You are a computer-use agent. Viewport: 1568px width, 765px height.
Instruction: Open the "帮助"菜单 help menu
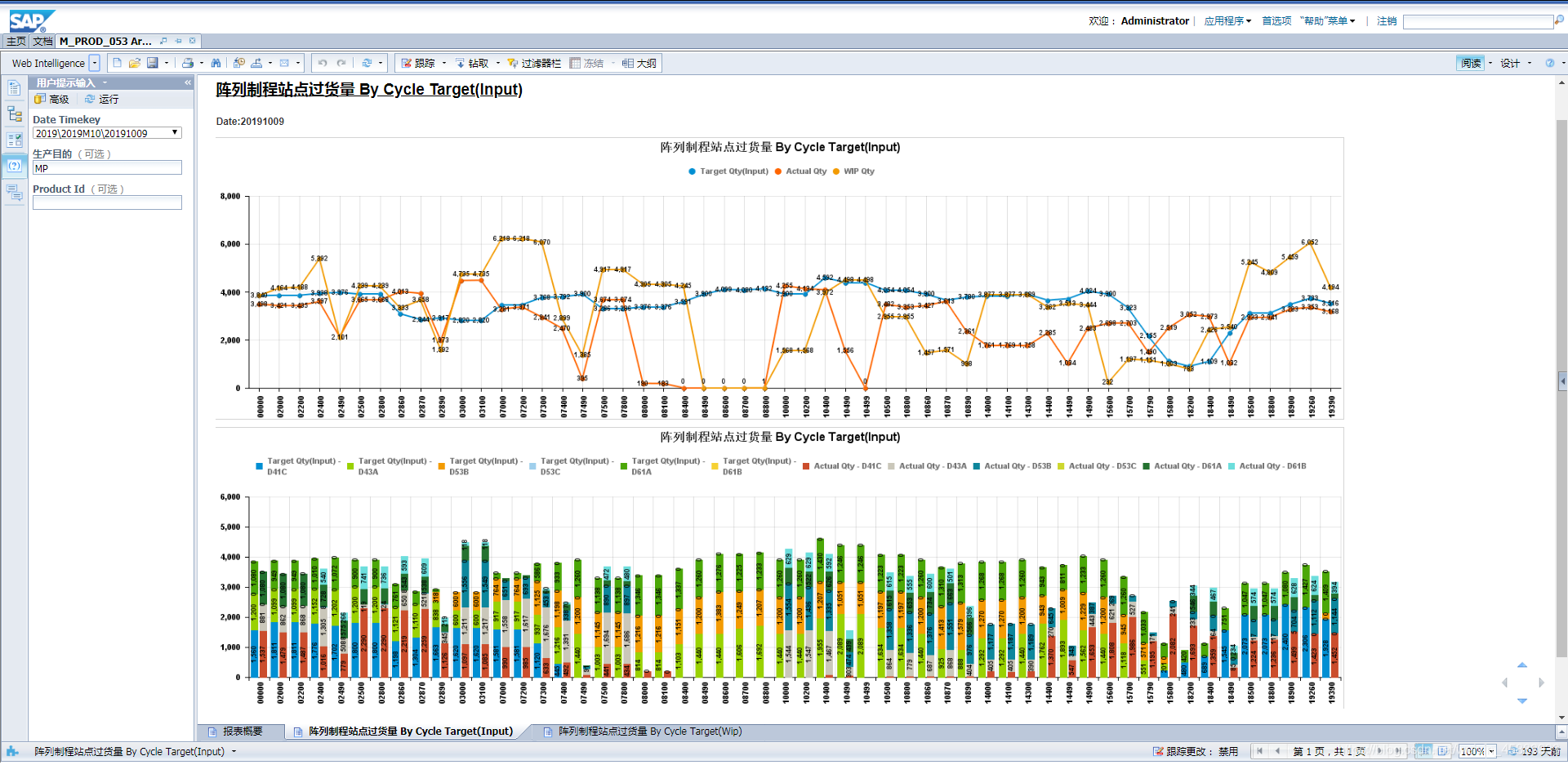point(1327,20)
